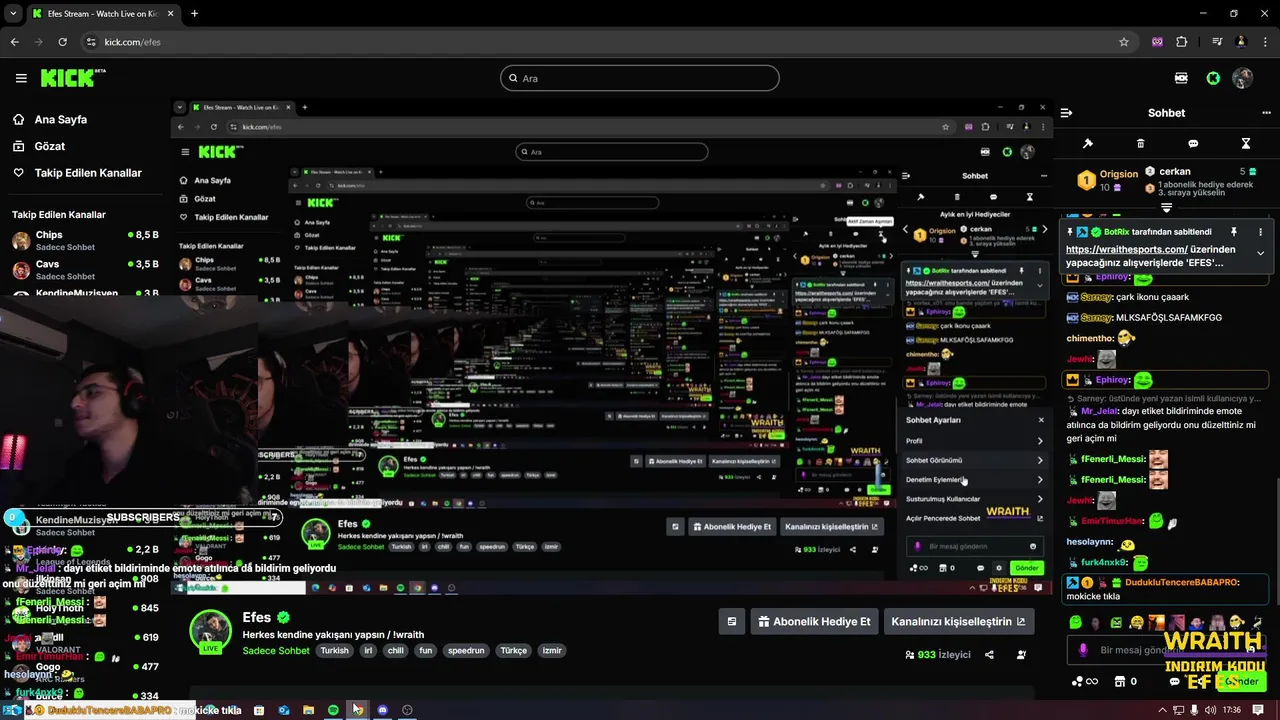1280x720 pixels.
Task: Click the hourglass icon in chat toolbar
Action: (x=1246, y=144)
